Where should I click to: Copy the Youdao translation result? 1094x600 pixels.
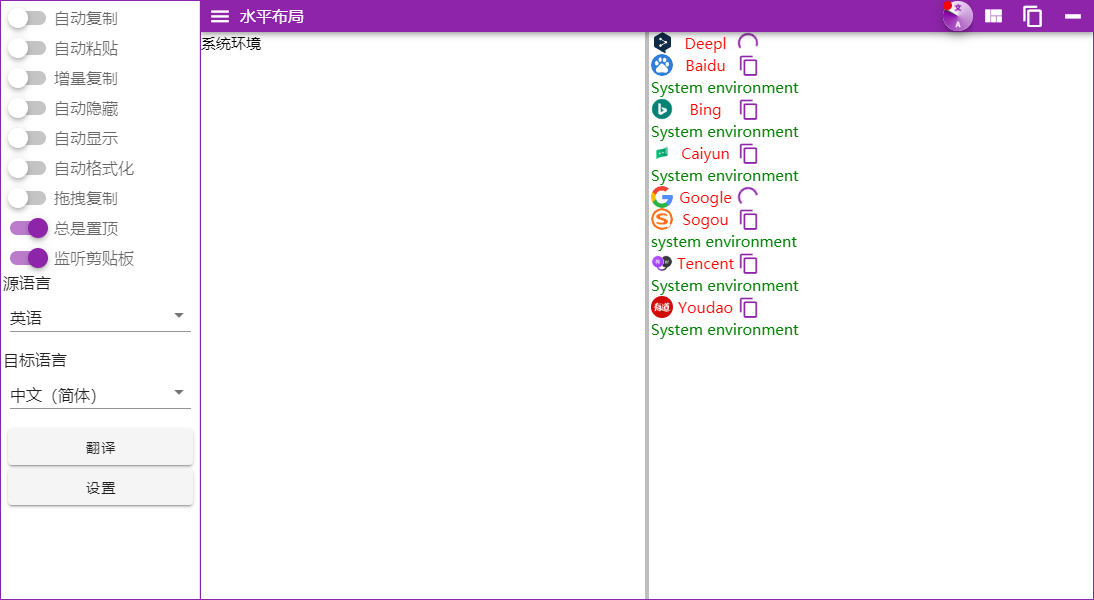point(749,307)
